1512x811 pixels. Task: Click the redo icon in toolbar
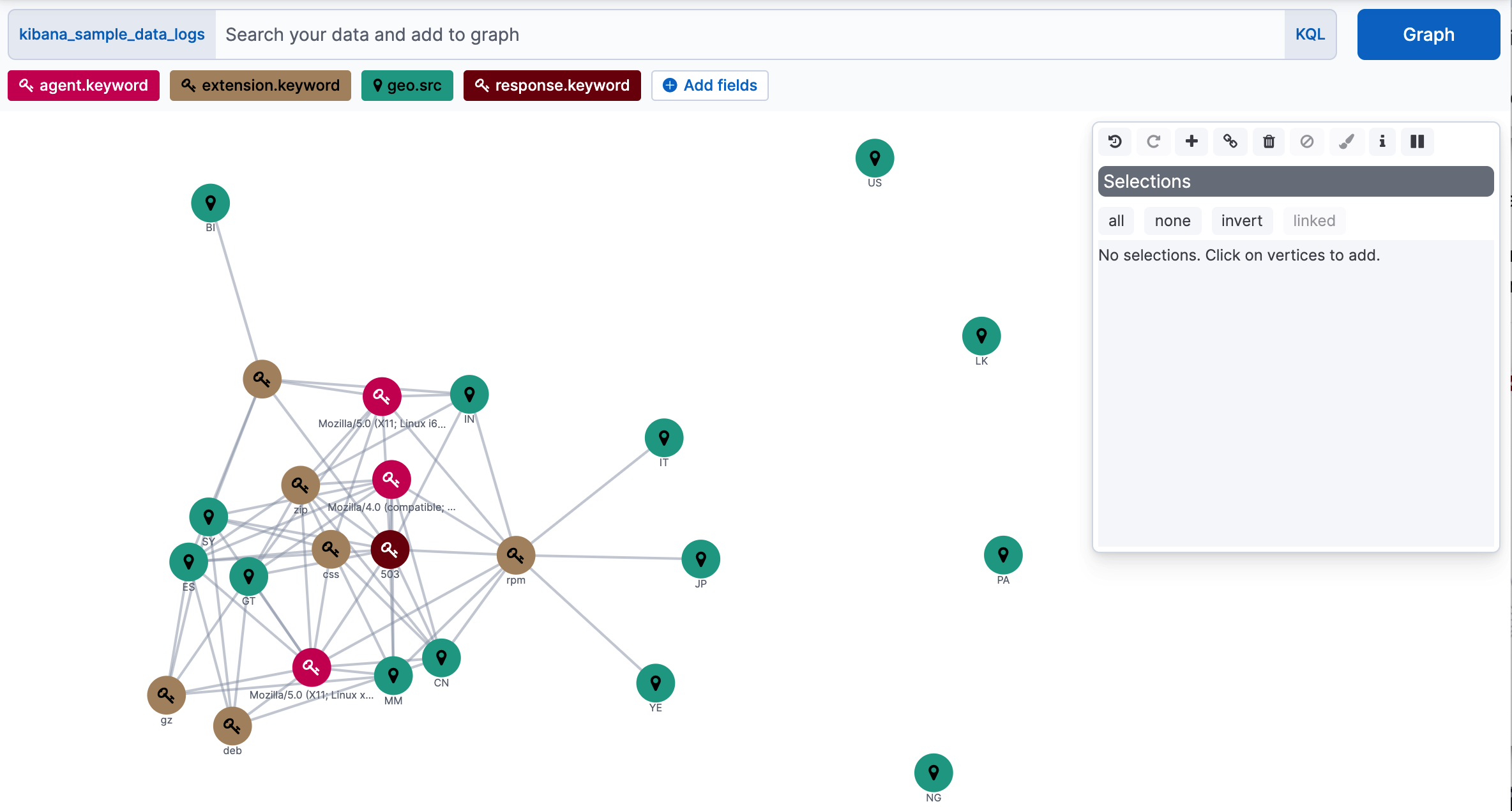(1154, 141)
